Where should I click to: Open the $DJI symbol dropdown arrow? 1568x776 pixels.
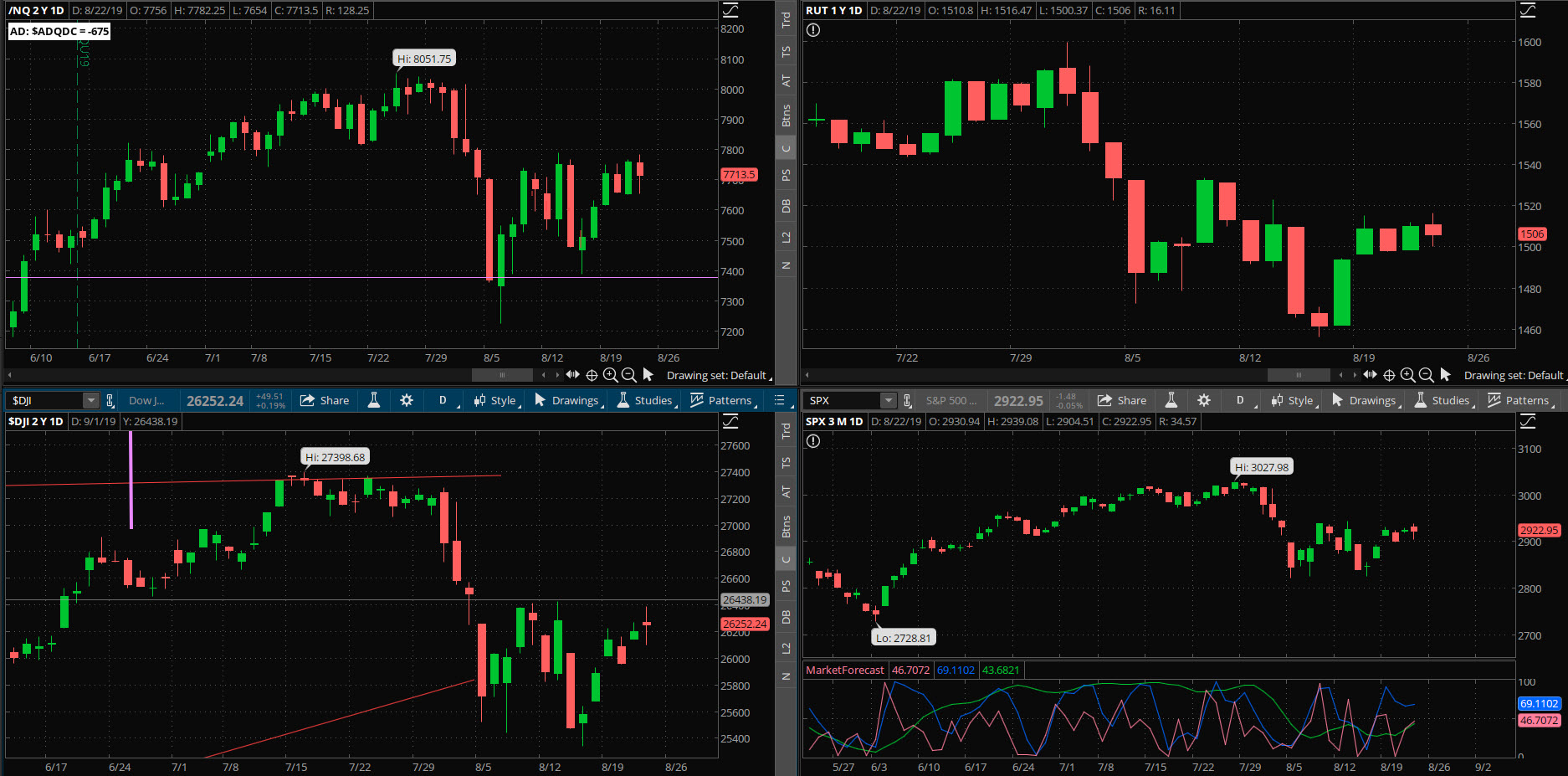pyautogui.click(x=90, y=400)
